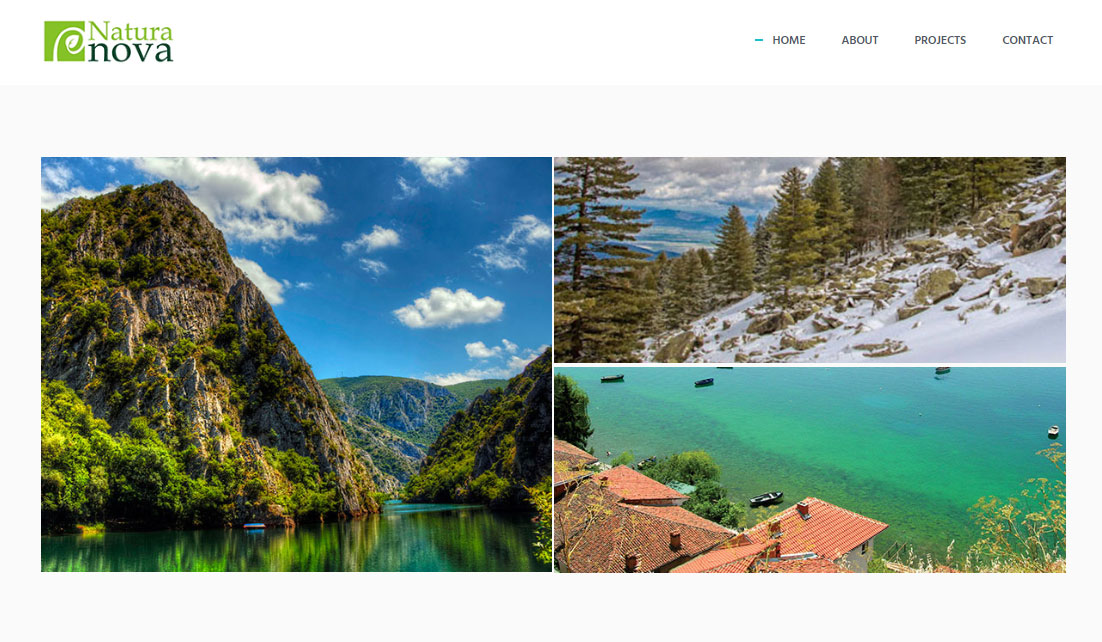Open the PROJECTS menu item

(x=940, y=40)
